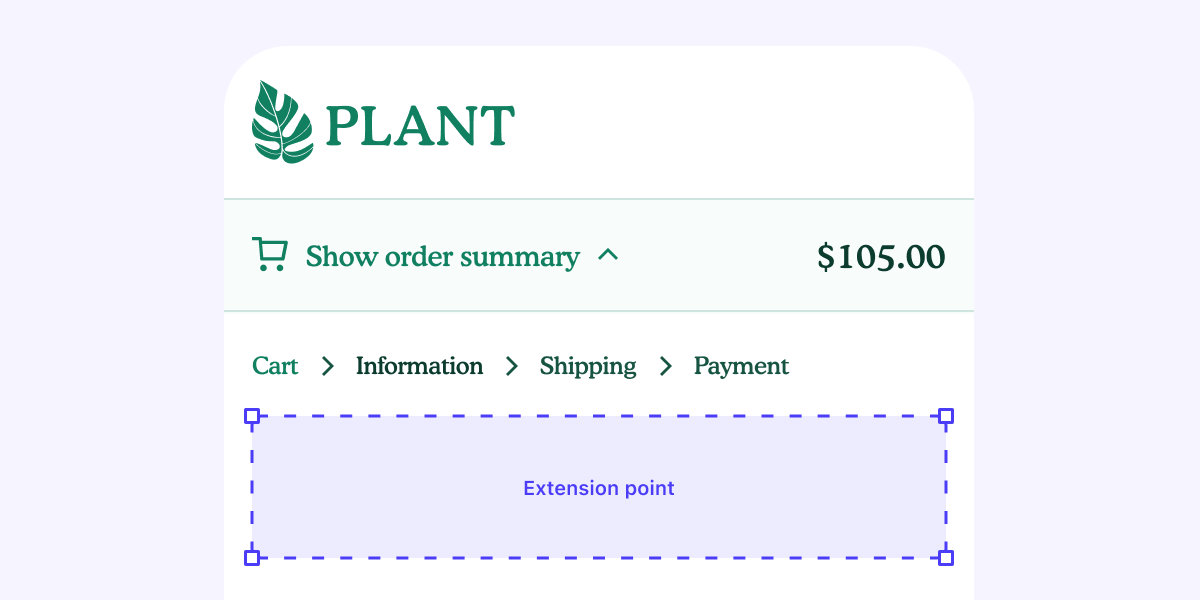The height and width of the screenshot is (600, 1200).
Task: Expand the Show order summary text
Action: [x=442, y=257]
